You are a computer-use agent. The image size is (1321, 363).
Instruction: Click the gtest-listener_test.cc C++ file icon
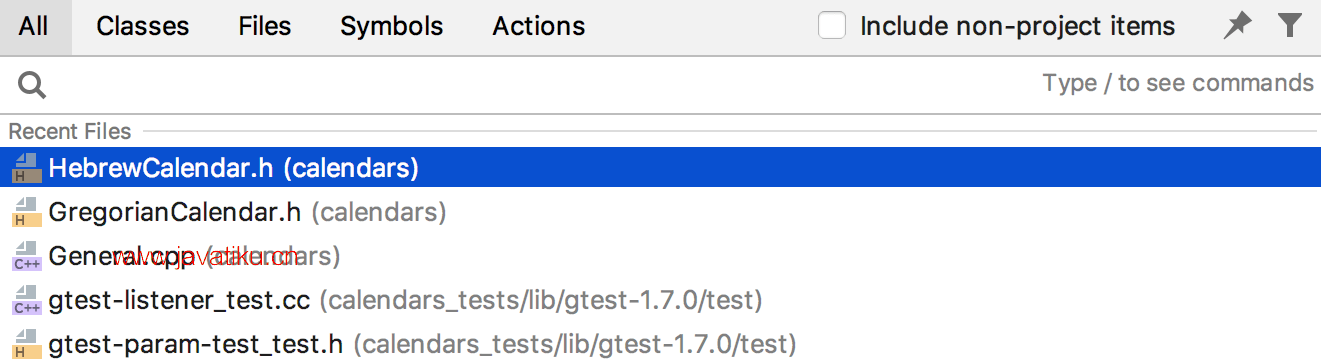coord(25,299)
